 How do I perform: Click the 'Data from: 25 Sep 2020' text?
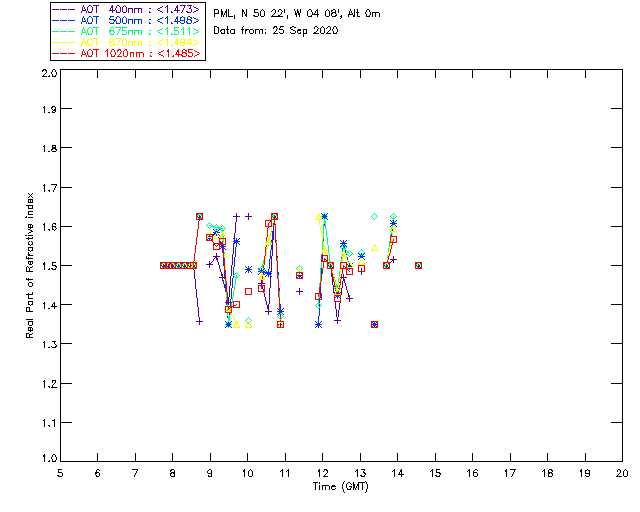(x=276, y=31)
